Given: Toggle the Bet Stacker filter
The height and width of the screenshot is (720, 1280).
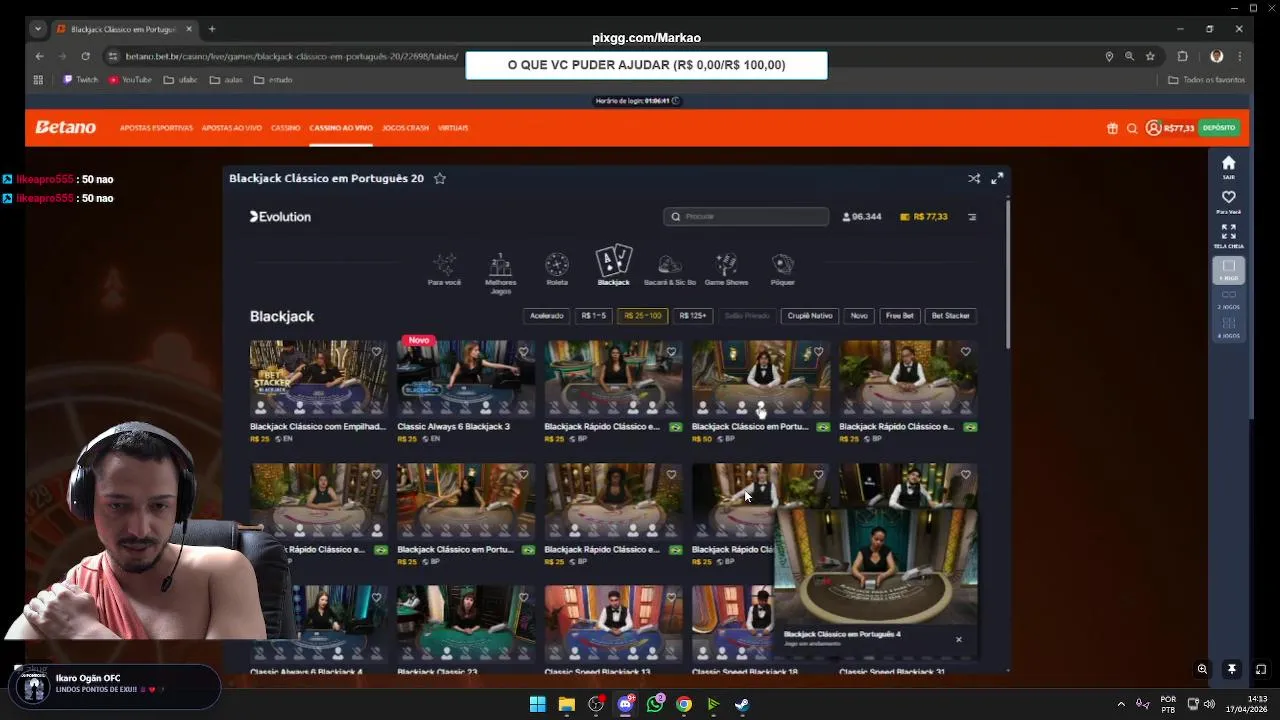Looking at the screenshot, I should 951,316.
